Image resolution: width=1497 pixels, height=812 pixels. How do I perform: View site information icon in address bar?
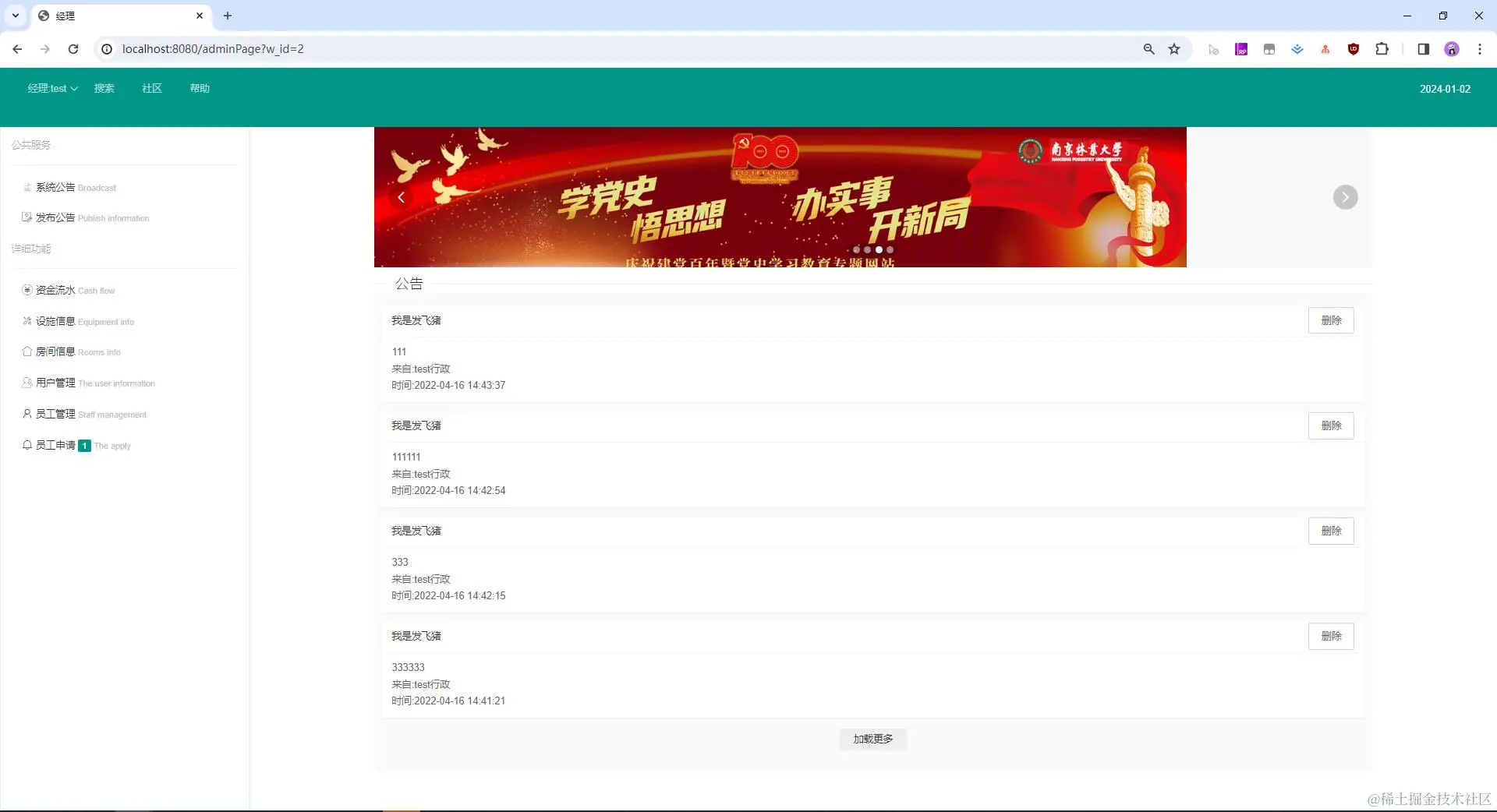[x=107, y=49]
